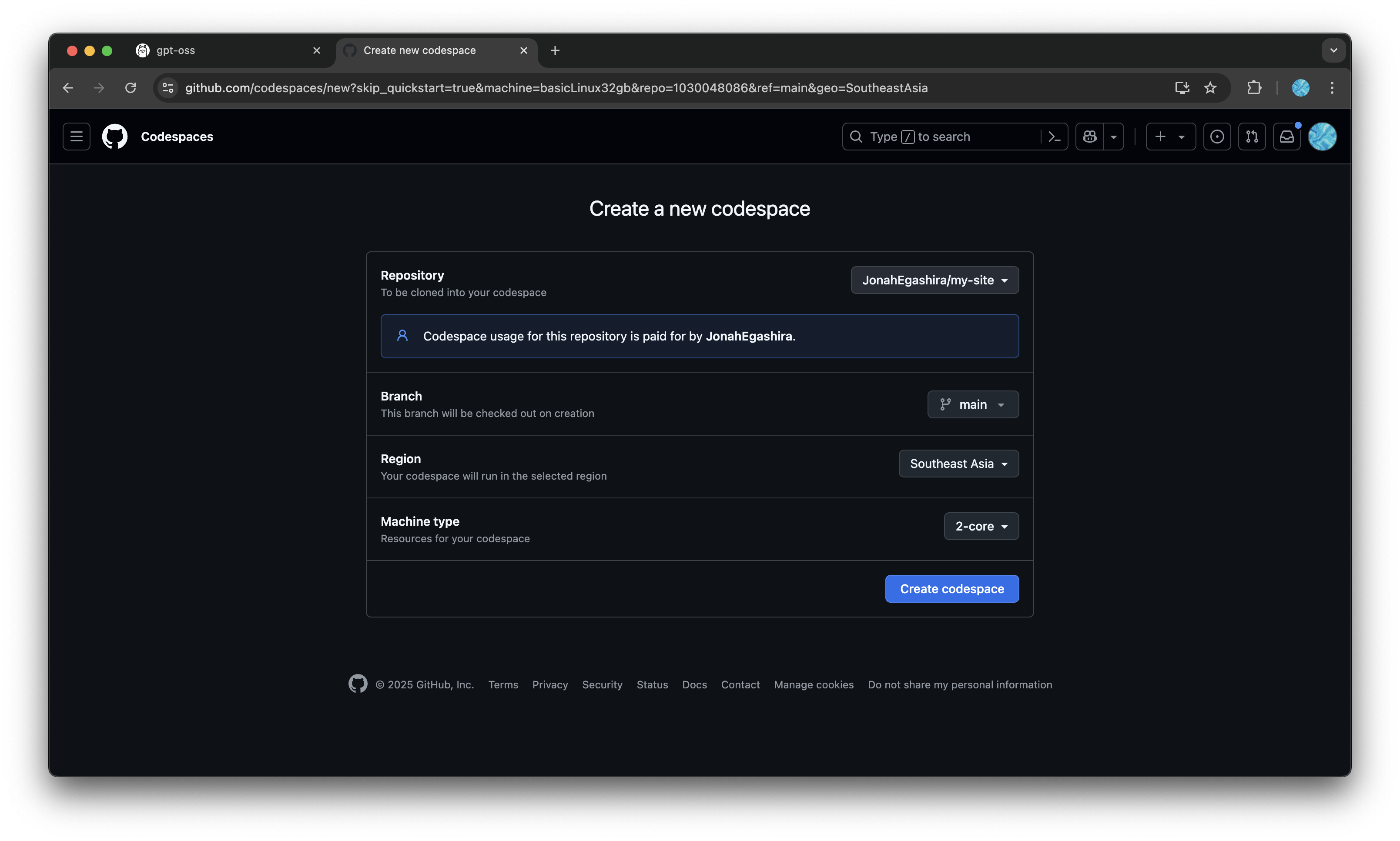Viewport: 1400px width, 841px height.
Task: Open the Copilot chat icon
Action: click(x=1089, y=136)
